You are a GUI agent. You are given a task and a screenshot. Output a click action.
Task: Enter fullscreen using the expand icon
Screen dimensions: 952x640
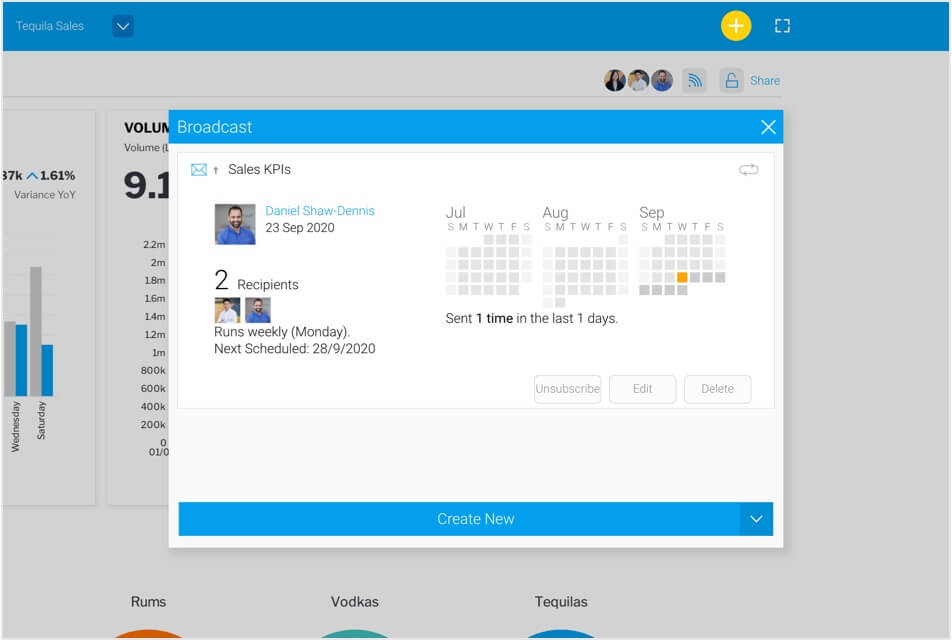point(781,25)
